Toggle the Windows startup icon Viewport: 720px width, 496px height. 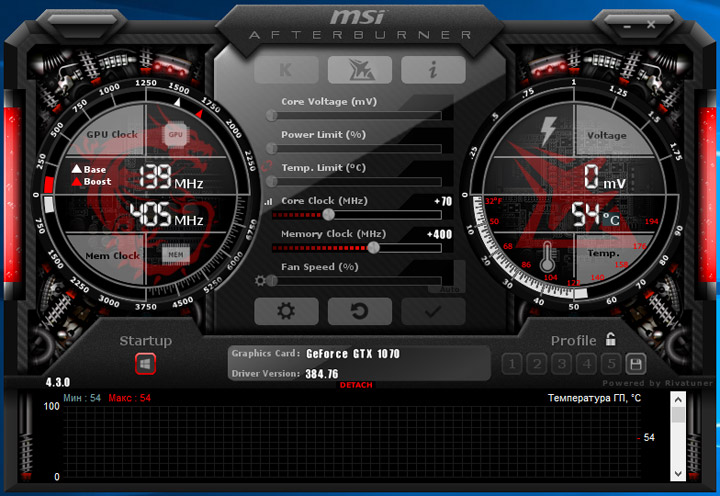[146, 364]
